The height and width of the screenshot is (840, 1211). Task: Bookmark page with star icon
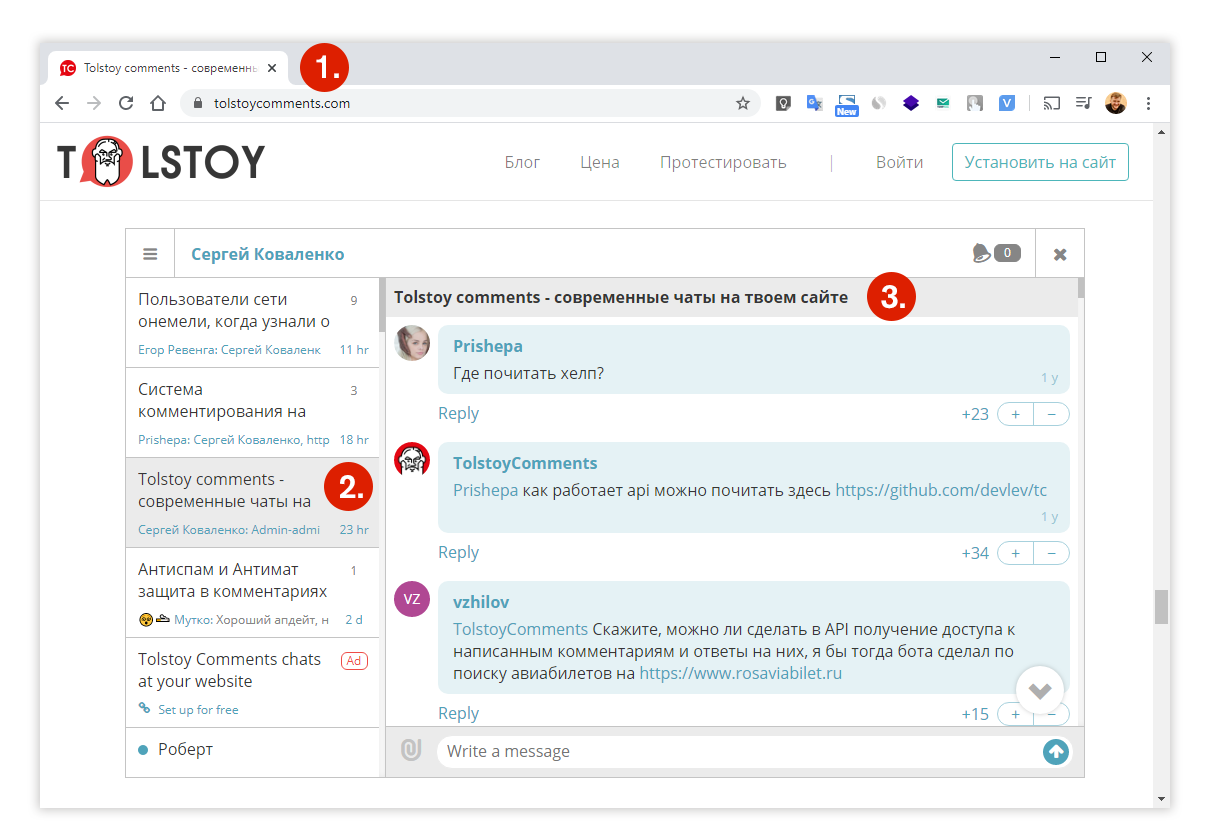[x=743, y=103]
